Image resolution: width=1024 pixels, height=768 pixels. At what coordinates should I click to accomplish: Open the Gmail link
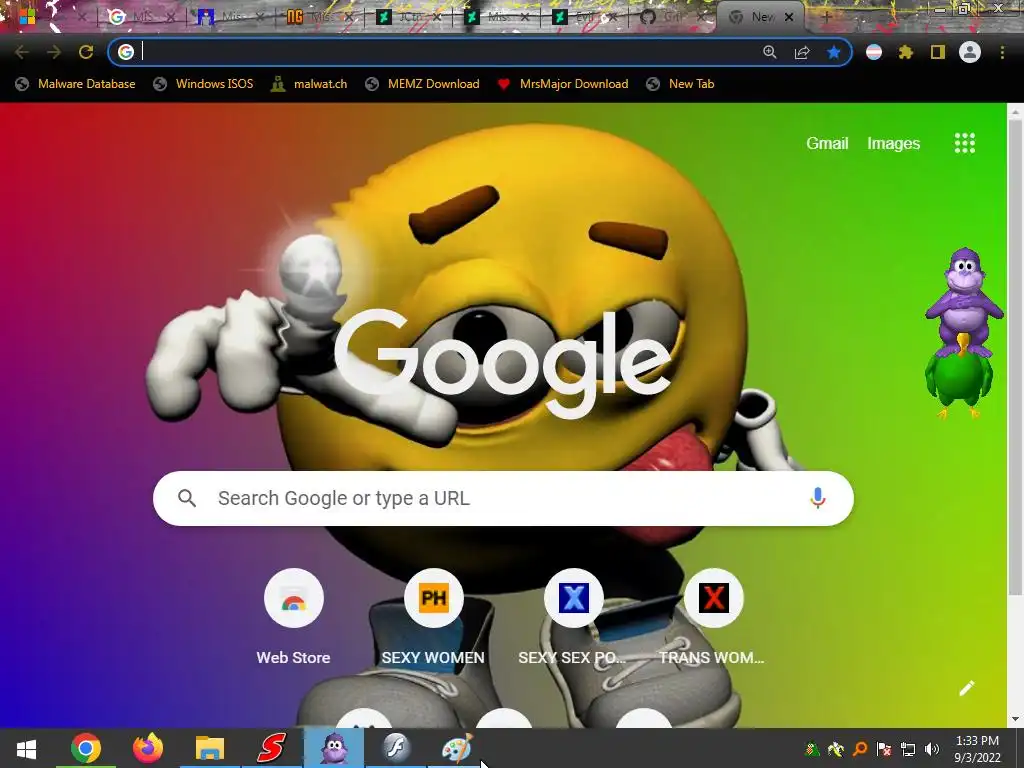[x=827, y=144]
